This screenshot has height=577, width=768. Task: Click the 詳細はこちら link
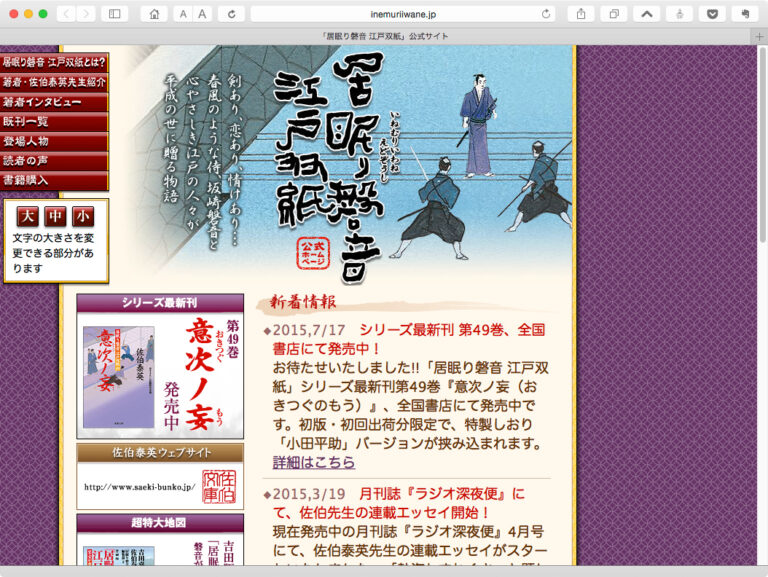314,462
